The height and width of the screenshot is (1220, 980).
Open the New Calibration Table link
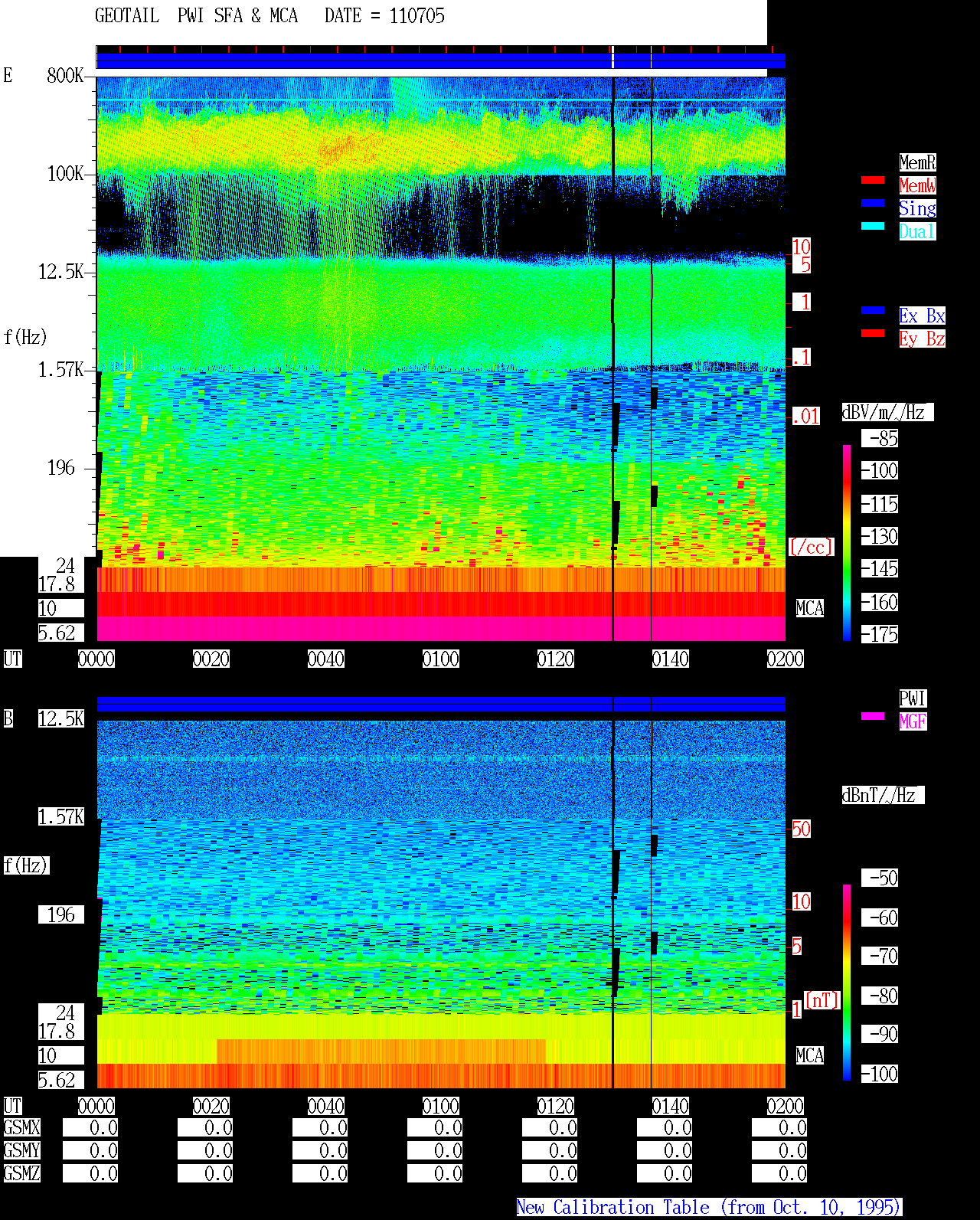click(x=708, y=1207)
